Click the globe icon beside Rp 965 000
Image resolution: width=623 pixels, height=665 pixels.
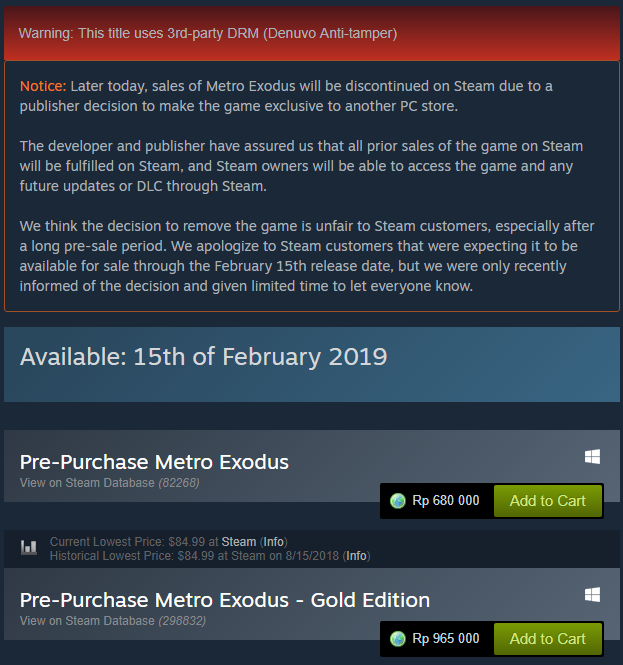398,639
